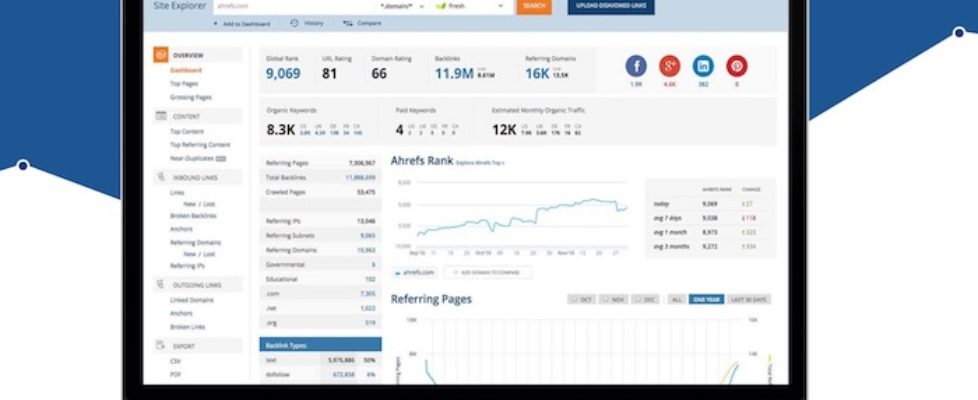Click the Facebook share icon
This screenshot has height=400, width=978.
[636, 67]
